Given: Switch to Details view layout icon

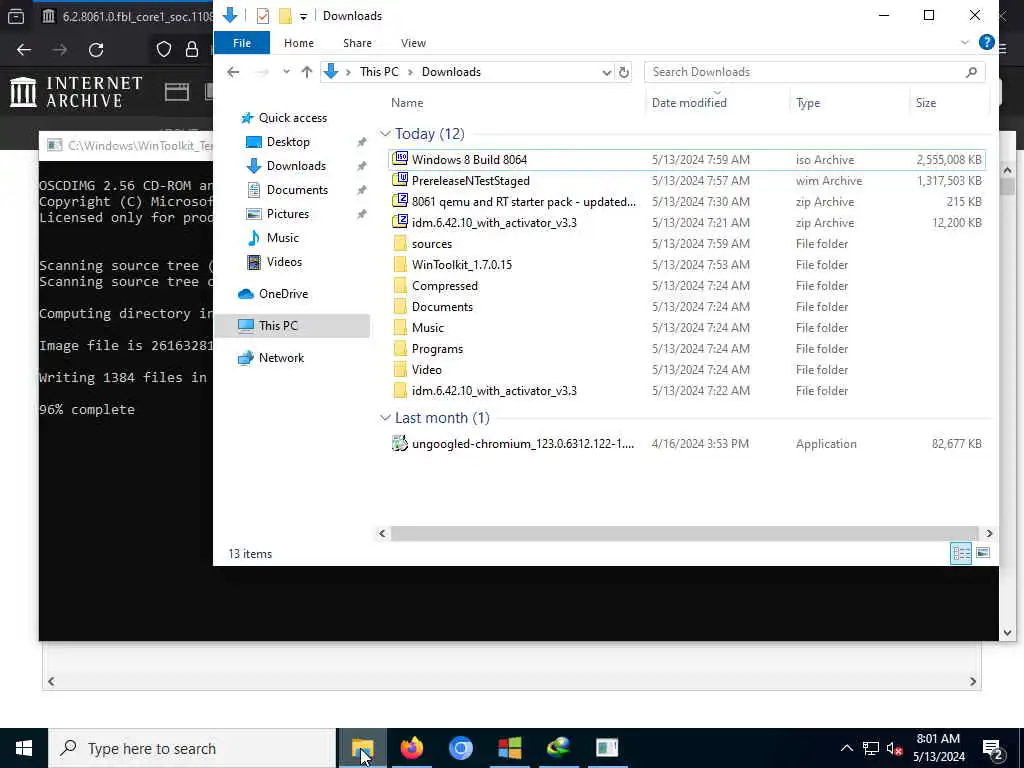Looking at the screenshot, I should [x=961, y=553].
